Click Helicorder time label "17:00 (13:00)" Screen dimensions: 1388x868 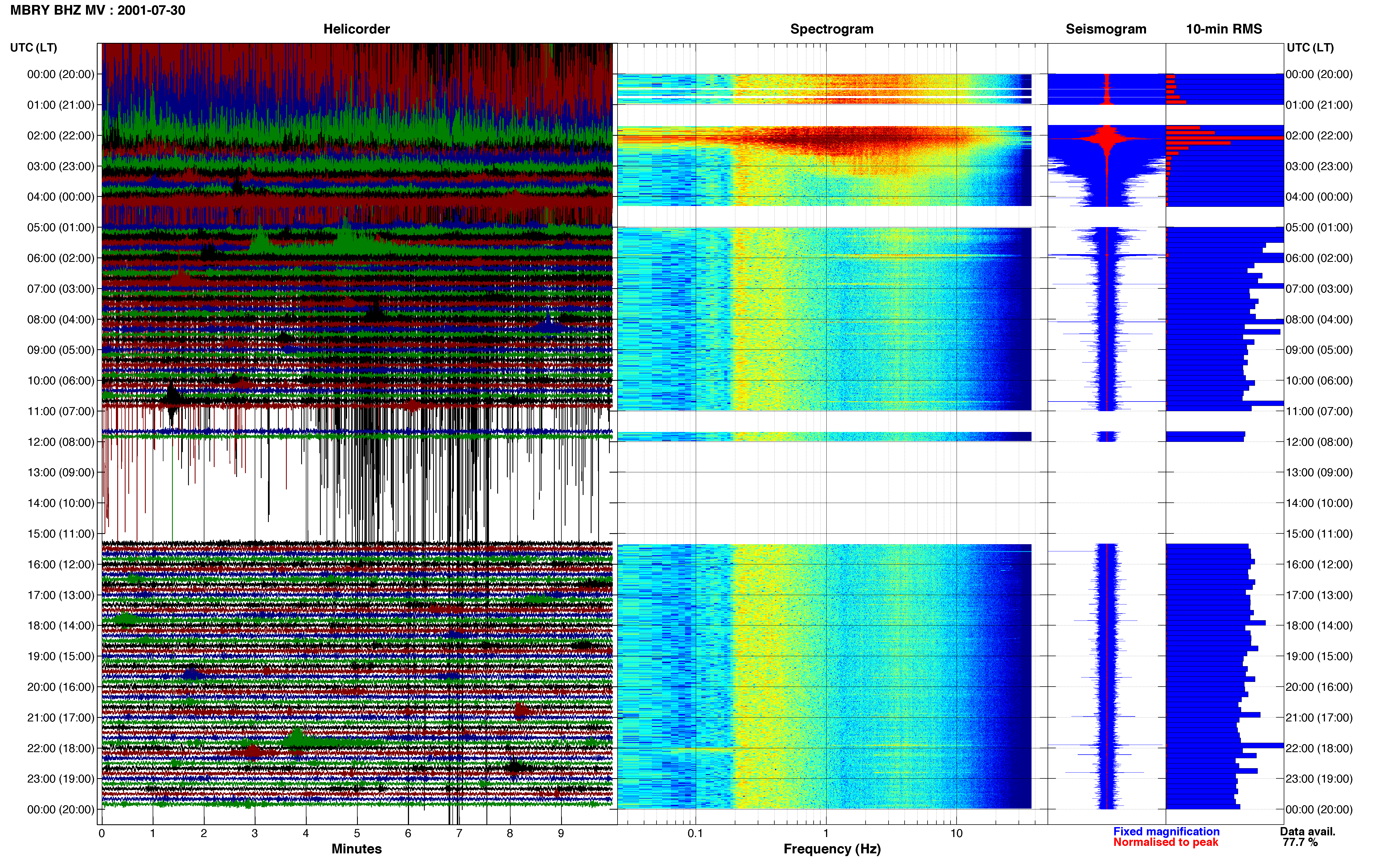[x=61, y=595]
